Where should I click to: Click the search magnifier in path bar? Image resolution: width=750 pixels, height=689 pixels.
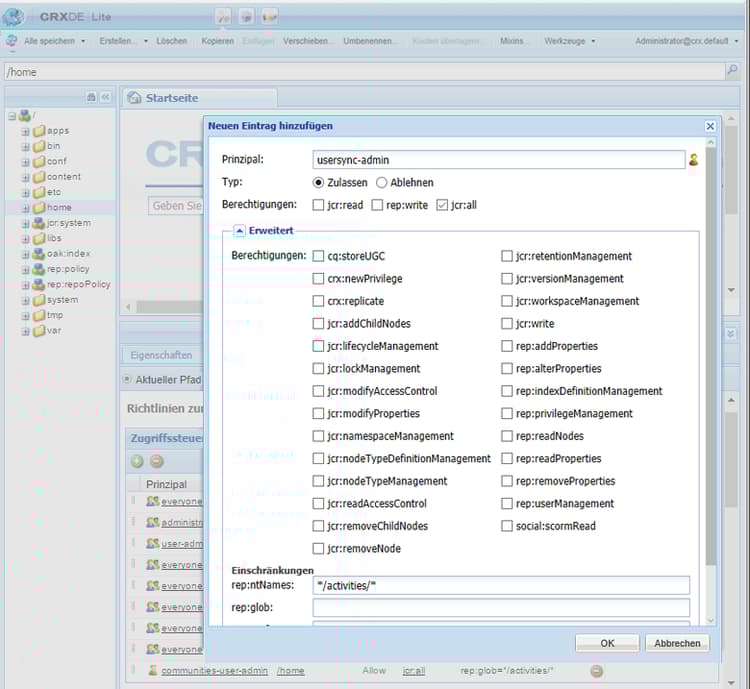732,71
